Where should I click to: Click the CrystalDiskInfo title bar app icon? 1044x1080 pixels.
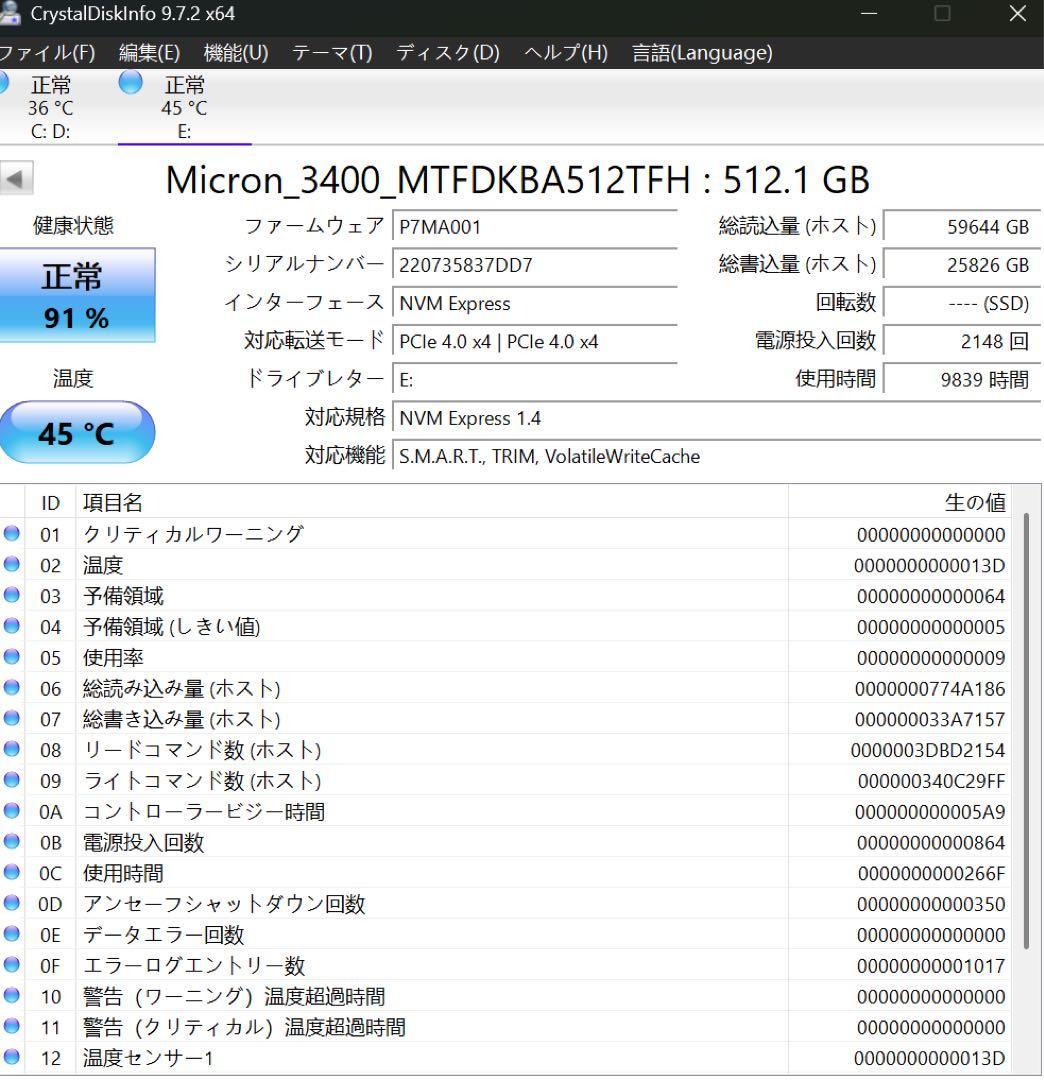point(10,14)
